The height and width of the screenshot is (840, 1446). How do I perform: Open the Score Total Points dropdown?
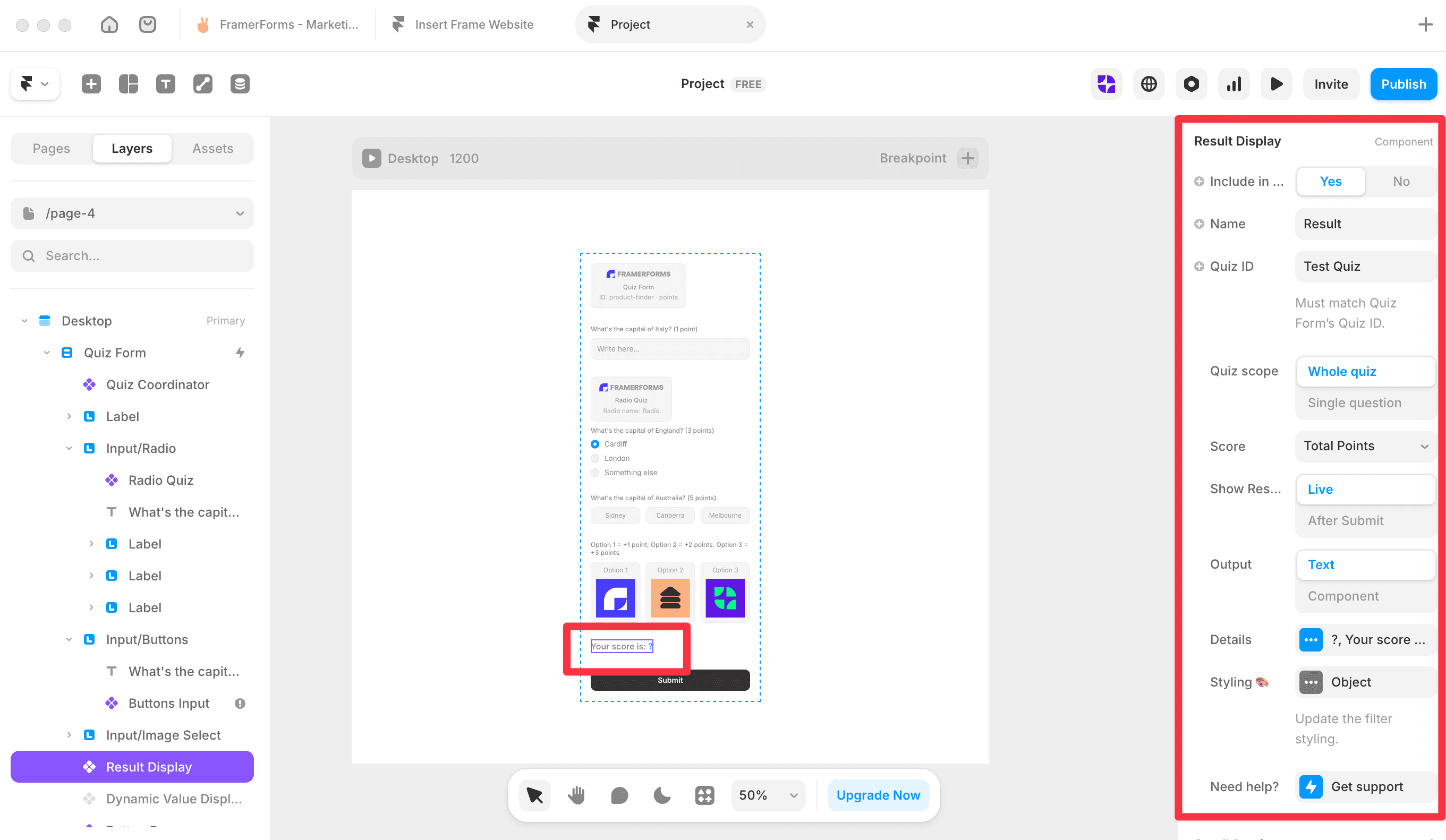[1365, 446]
